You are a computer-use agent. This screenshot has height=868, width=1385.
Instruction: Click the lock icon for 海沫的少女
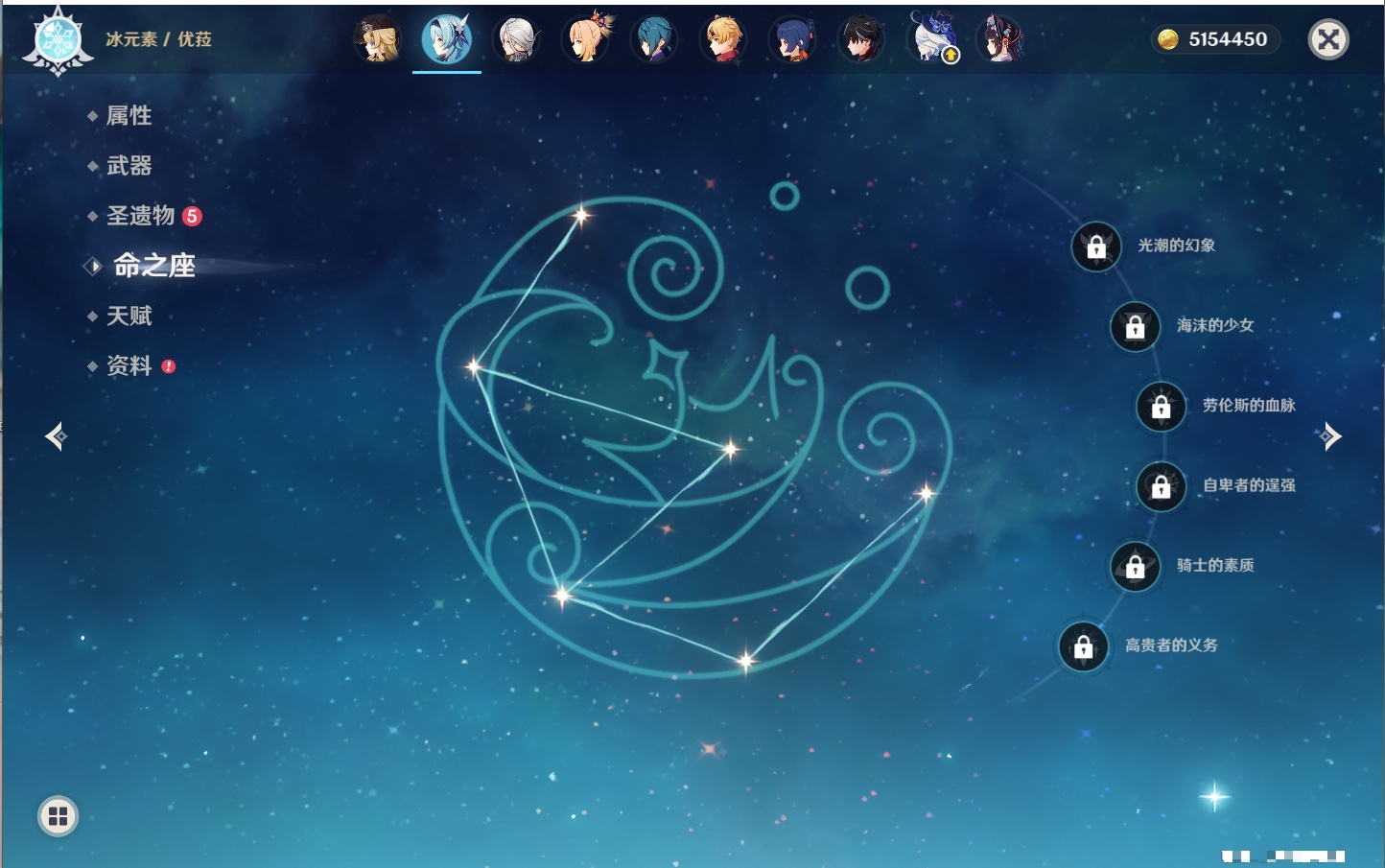click(x=1136, y=326)
